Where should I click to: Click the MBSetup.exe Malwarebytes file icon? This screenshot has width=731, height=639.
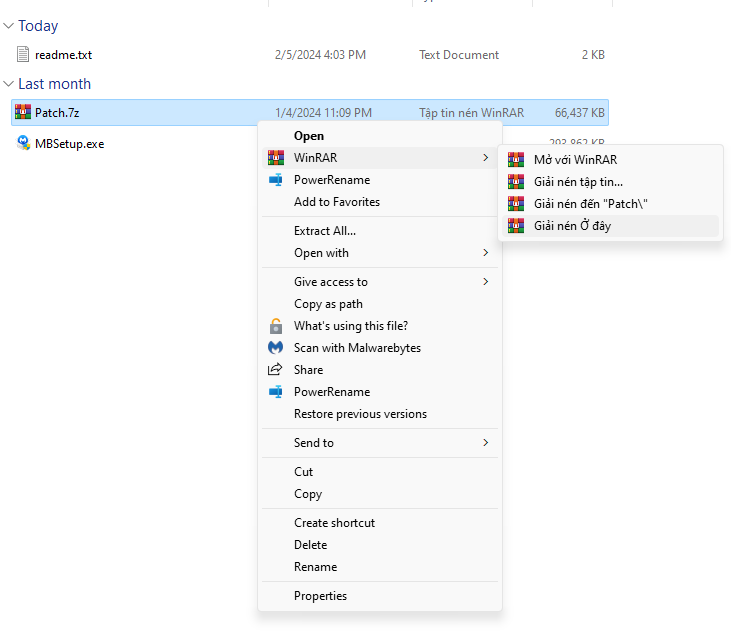click(23, 143)
